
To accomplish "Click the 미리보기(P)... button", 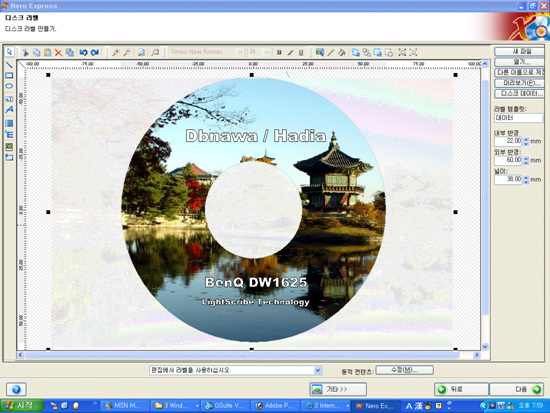I will point(520,83).
